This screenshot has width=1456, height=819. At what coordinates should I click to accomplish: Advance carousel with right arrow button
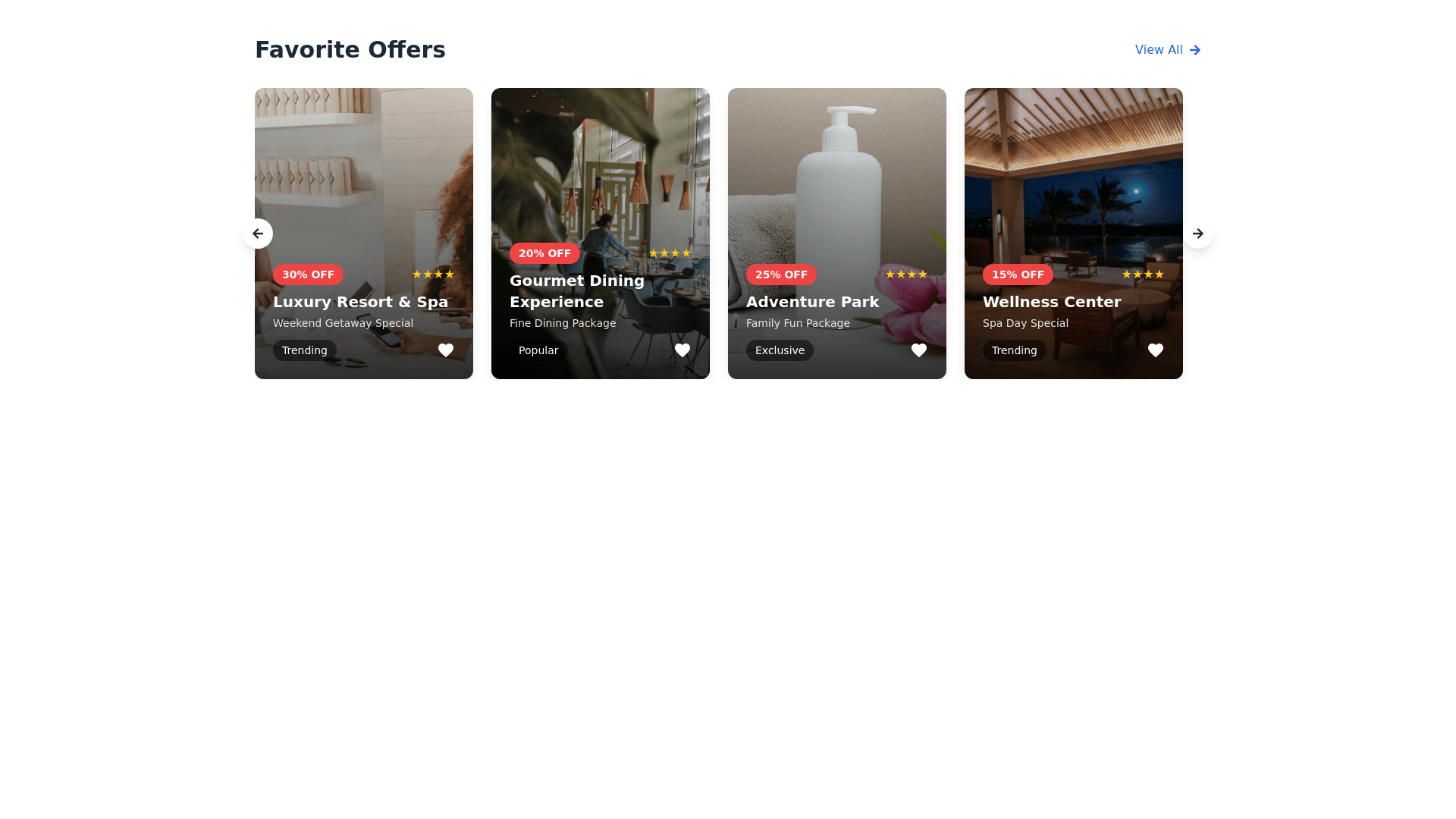[x=1198, y=234]
